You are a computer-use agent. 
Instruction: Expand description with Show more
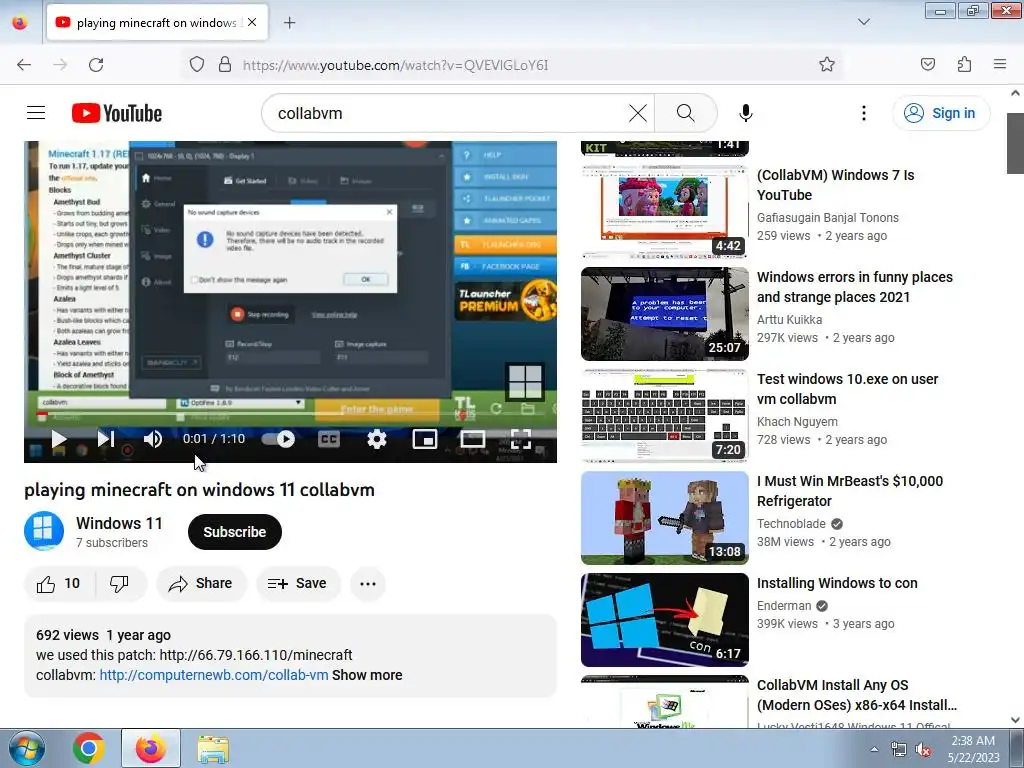367,675
